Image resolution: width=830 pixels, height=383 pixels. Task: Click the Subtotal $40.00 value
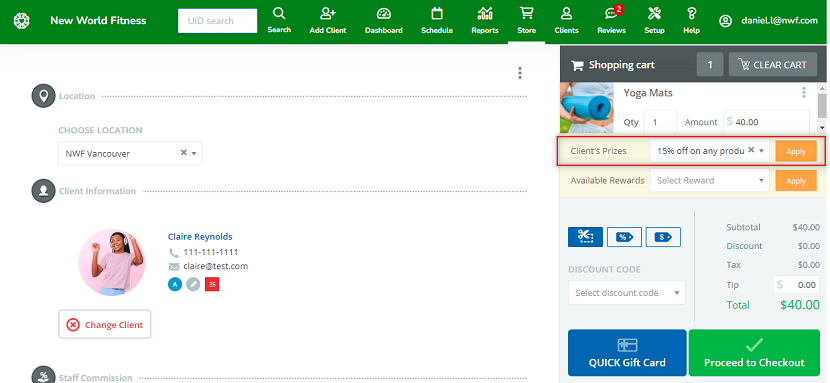point(806,227)
